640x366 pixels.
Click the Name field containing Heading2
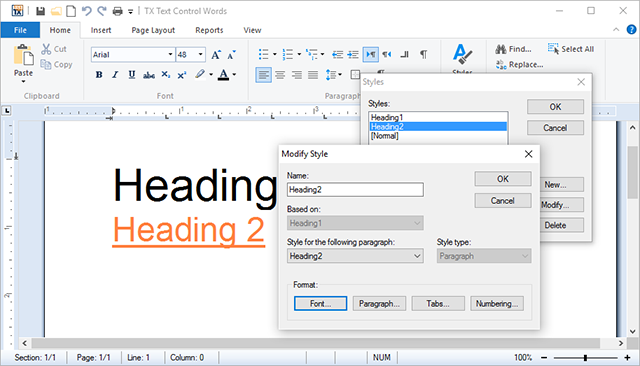(355, 190)
